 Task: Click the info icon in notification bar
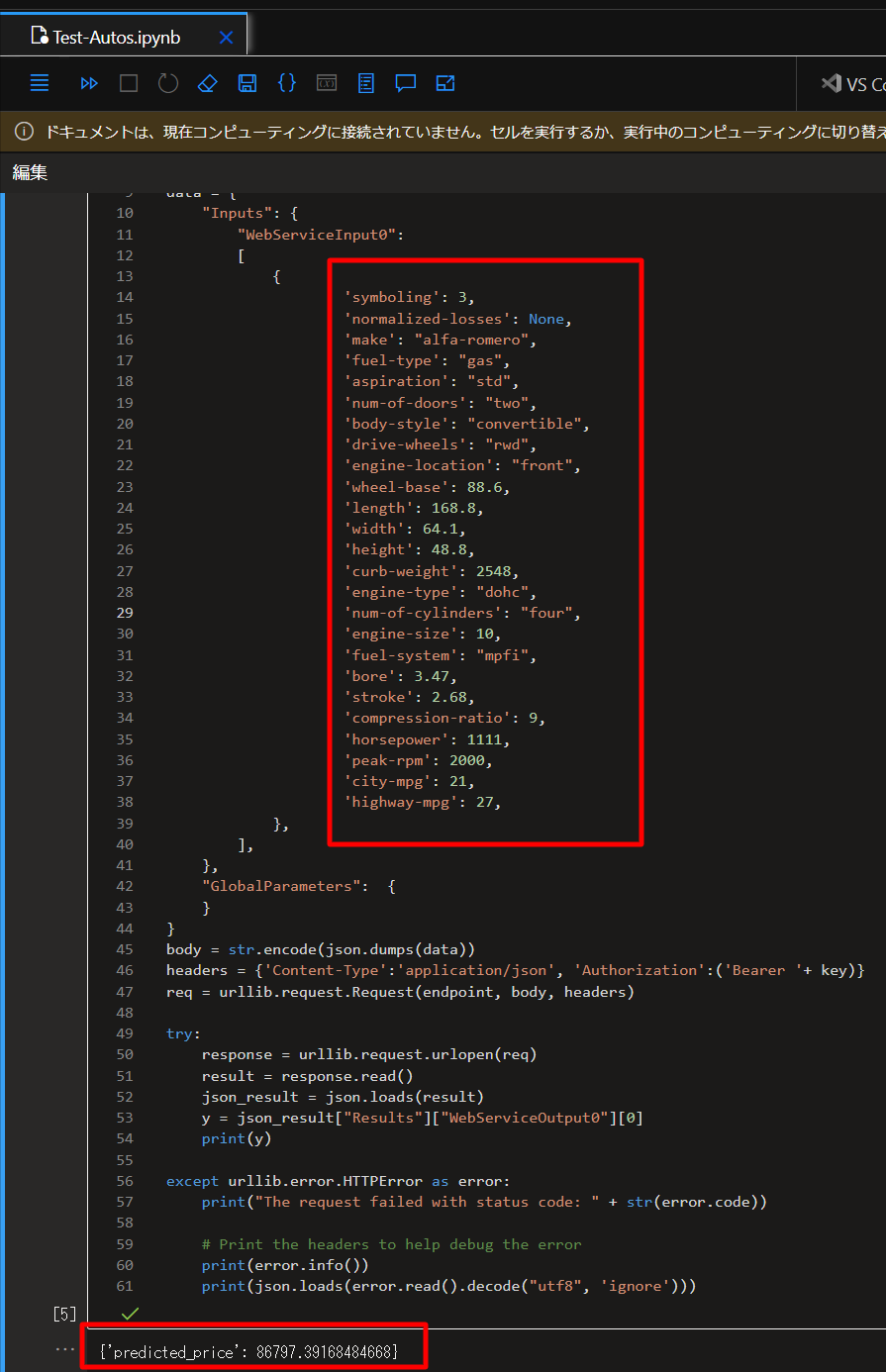[25, 132]
